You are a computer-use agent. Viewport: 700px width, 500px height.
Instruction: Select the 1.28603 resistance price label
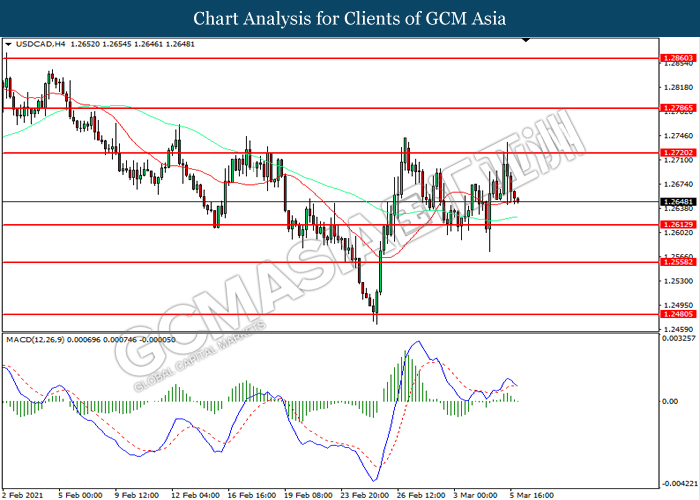point(678,58)
